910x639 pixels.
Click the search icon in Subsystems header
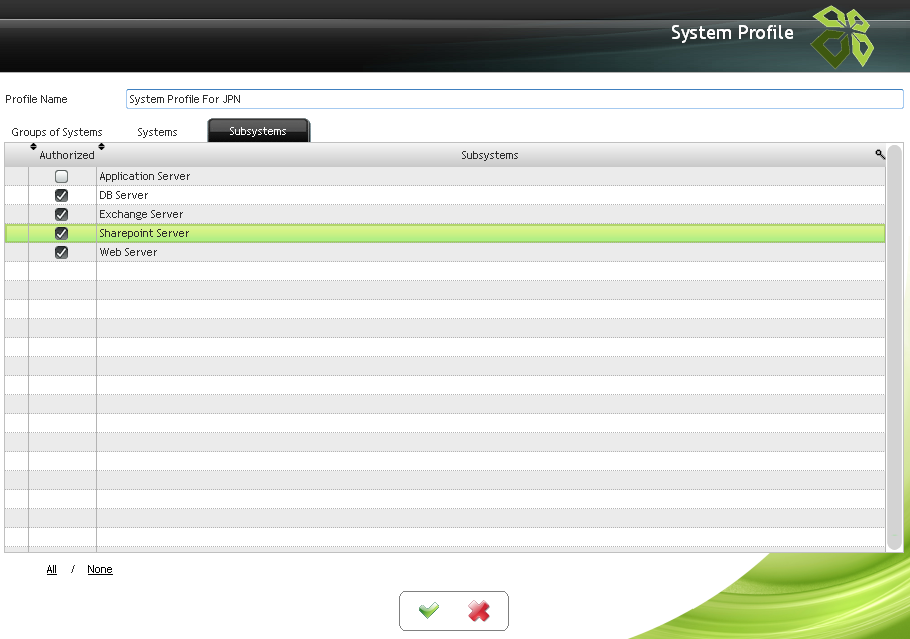(x=880, y=154)
